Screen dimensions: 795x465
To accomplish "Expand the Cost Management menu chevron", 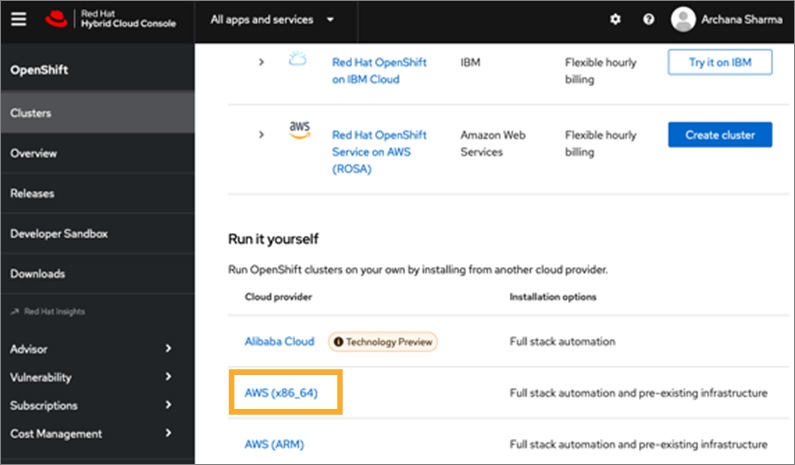I will click(x=168, y=433).
